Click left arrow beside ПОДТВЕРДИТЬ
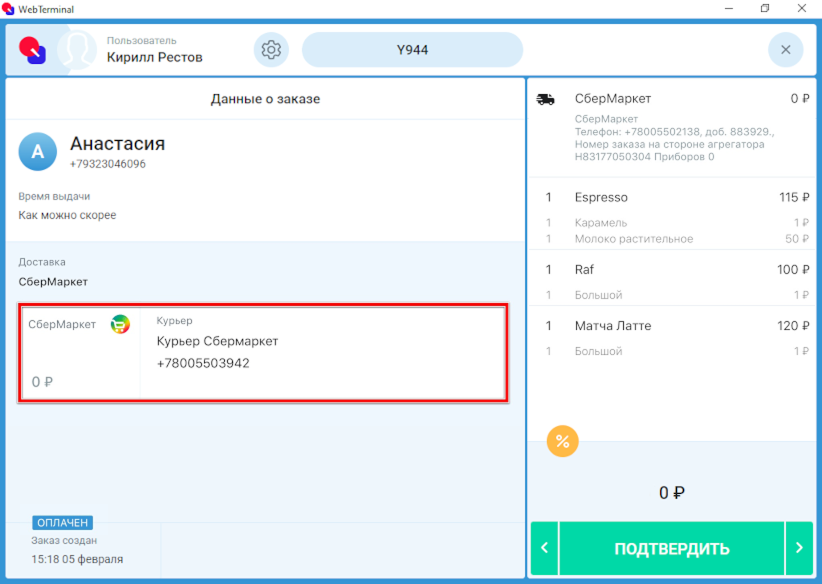Screen dimensions: 822x584 click(x=545, y=548)
